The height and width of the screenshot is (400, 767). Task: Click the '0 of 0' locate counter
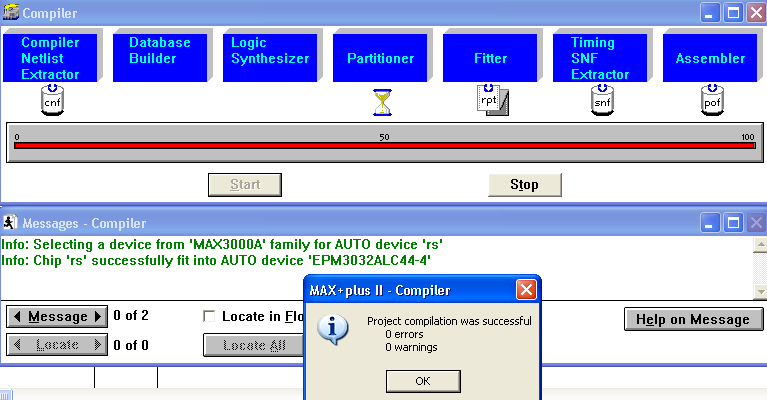(x=131, y=345)
